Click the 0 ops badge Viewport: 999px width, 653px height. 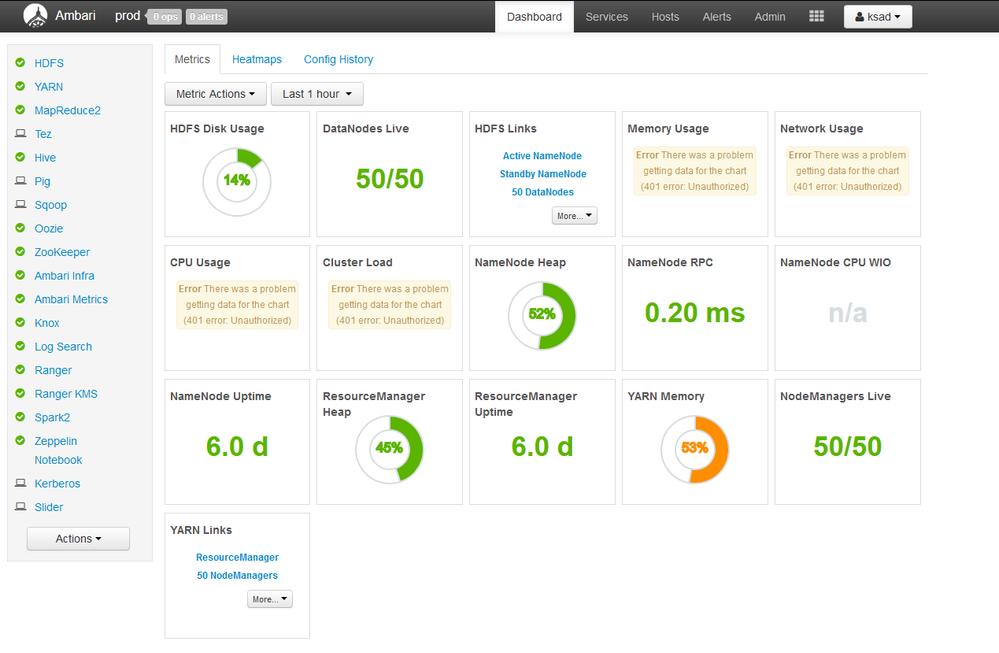165,17
